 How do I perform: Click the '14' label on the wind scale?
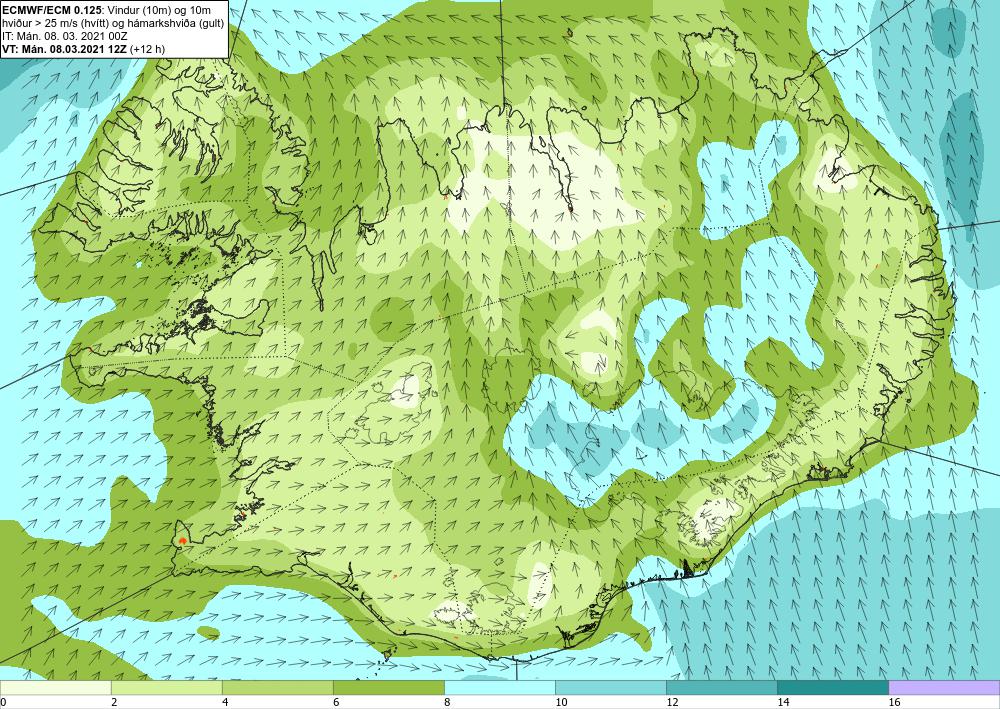[783, 702]
